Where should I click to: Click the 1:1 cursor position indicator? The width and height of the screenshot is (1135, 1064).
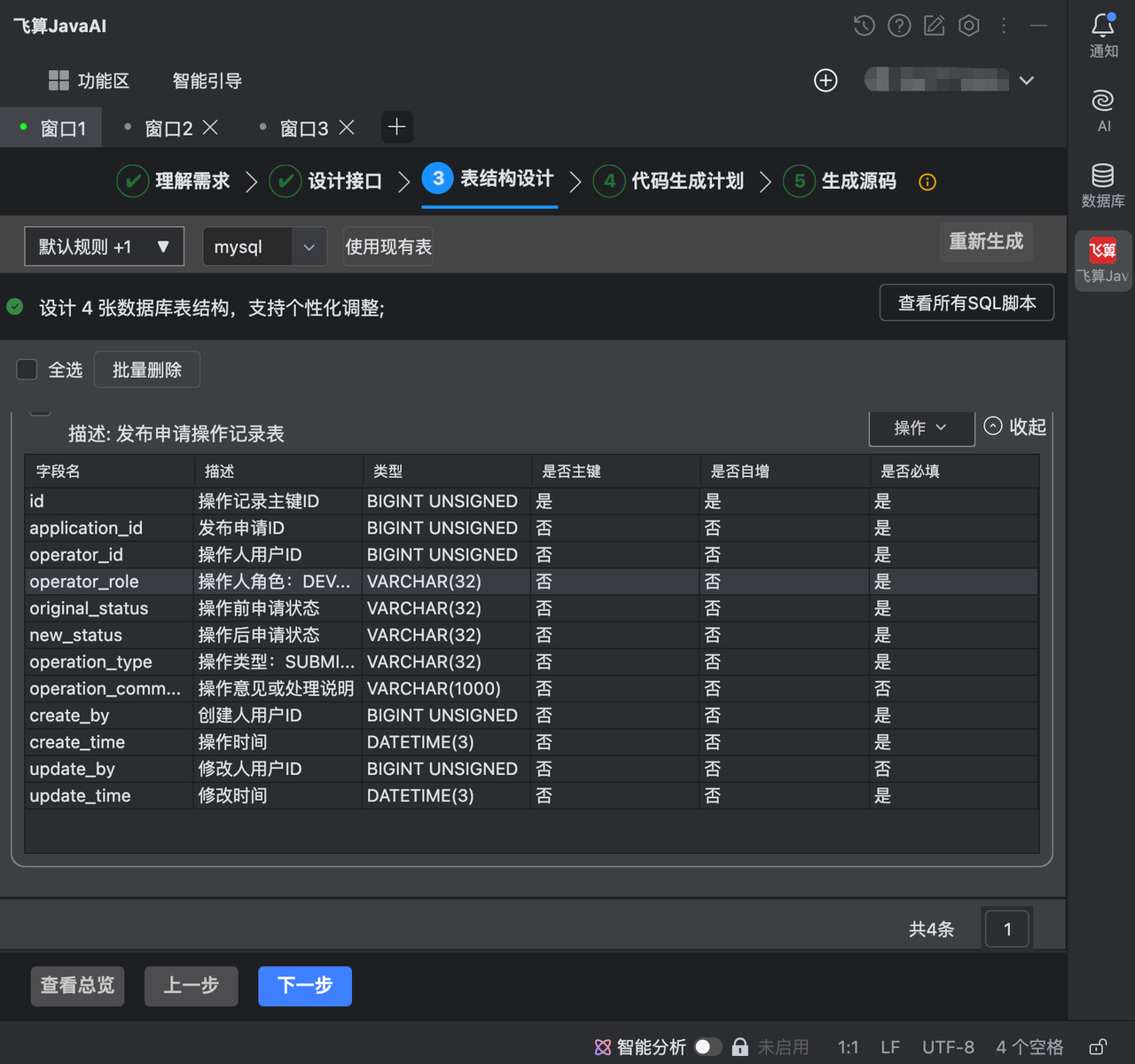pos(849,1047)
